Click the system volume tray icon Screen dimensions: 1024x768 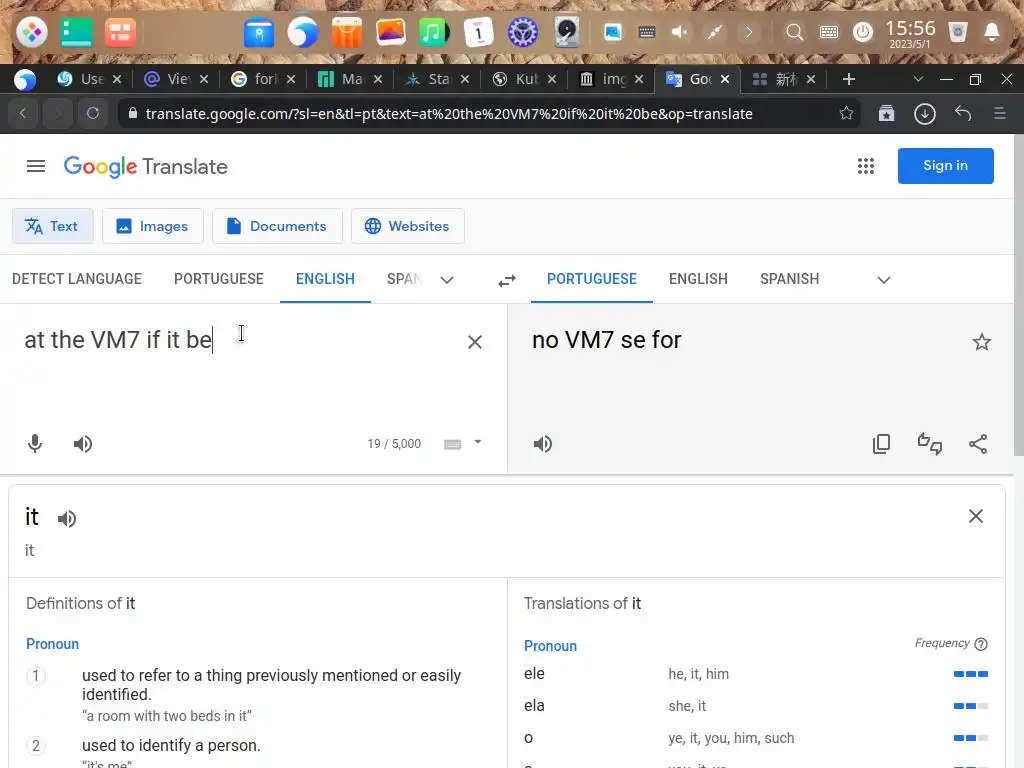tap(680, 32)
